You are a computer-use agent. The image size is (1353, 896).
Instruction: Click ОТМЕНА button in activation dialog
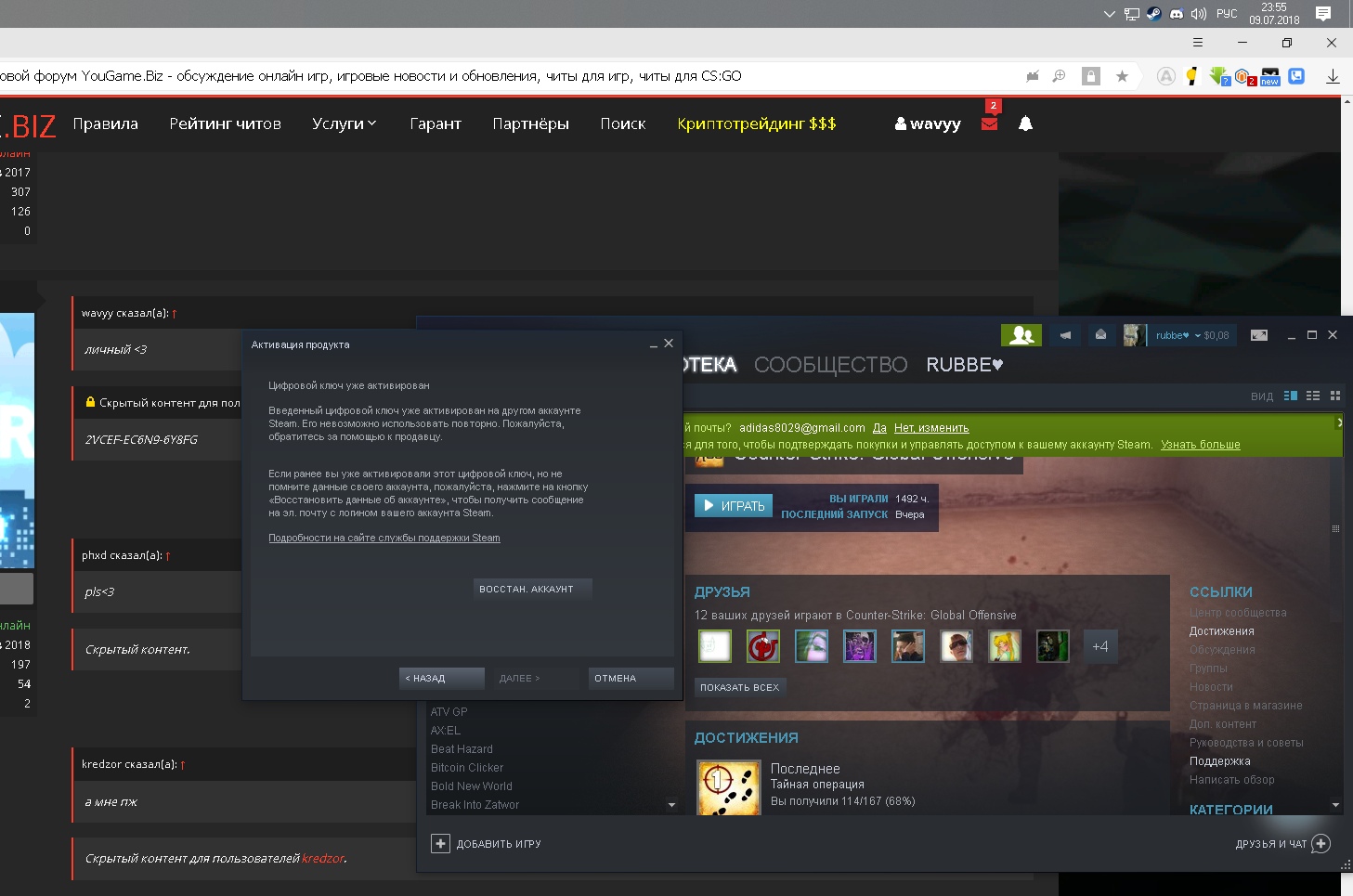(x=631, y=679)
